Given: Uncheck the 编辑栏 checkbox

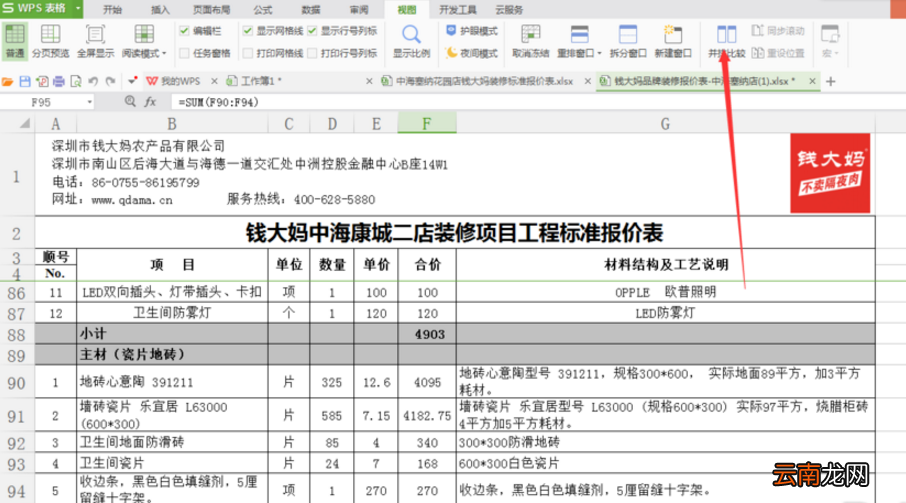Looking at the screenshot, I should pyautogui.click(x=184, y=31).
